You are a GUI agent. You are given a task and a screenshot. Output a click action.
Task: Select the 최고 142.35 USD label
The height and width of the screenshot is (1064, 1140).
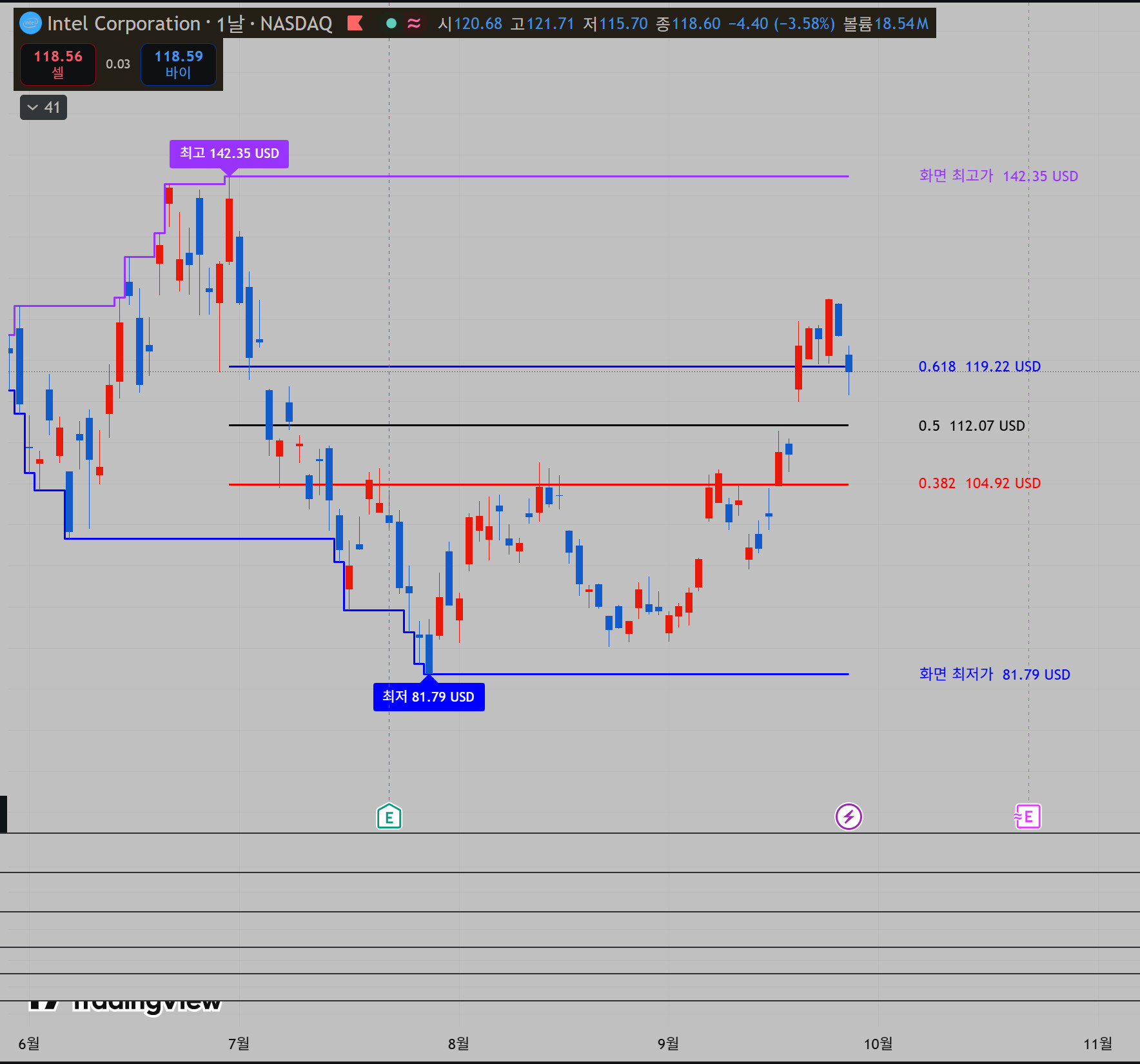pyautogui.click(x=229, y=153)
